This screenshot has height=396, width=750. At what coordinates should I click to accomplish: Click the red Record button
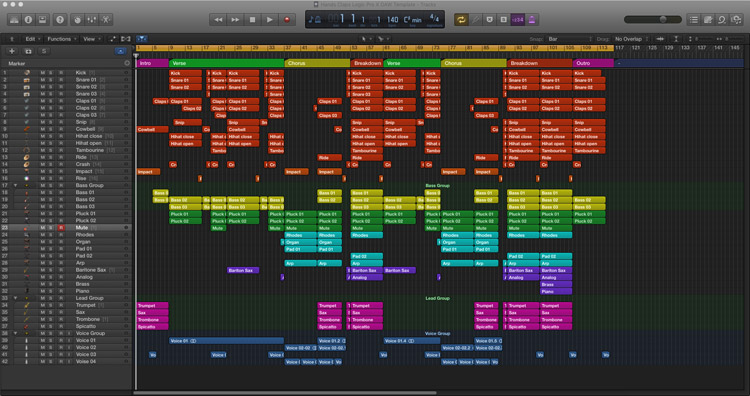click(x=287, y=20)
